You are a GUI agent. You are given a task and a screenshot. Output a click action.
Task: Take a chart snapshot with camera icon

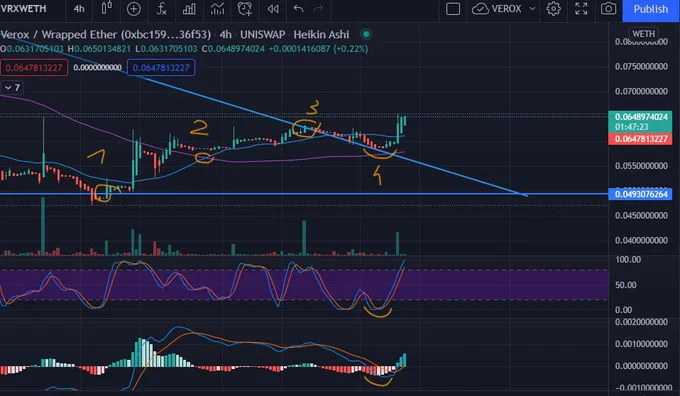point(608,9)
